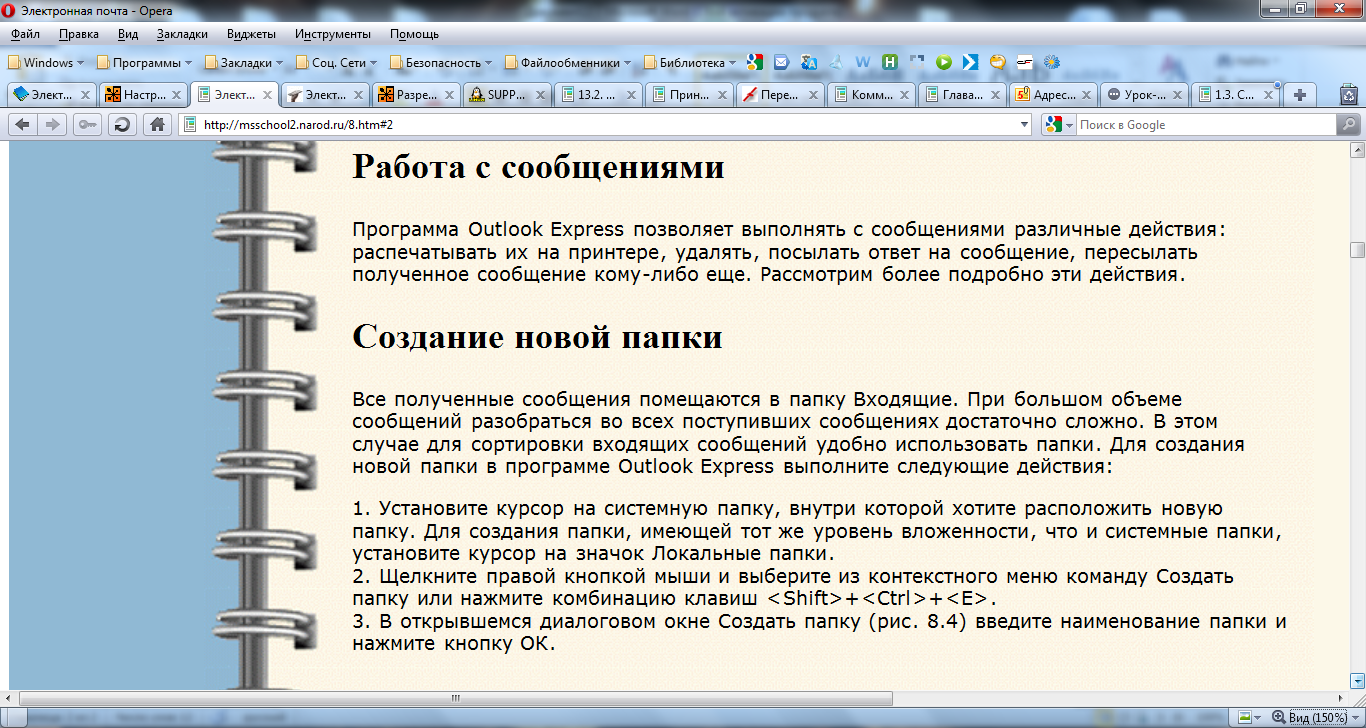Screen dimensions: 1366x728
Task: Open the blue W bookmark icon
Action: pyautogui.click(x=863, y=62)
